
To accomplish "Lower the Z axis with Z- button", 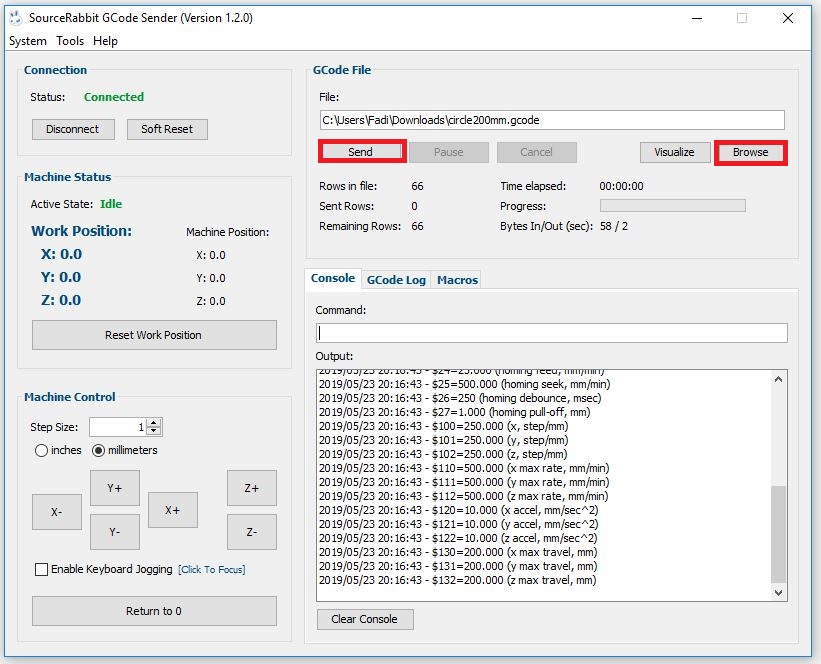I will 252,532.
